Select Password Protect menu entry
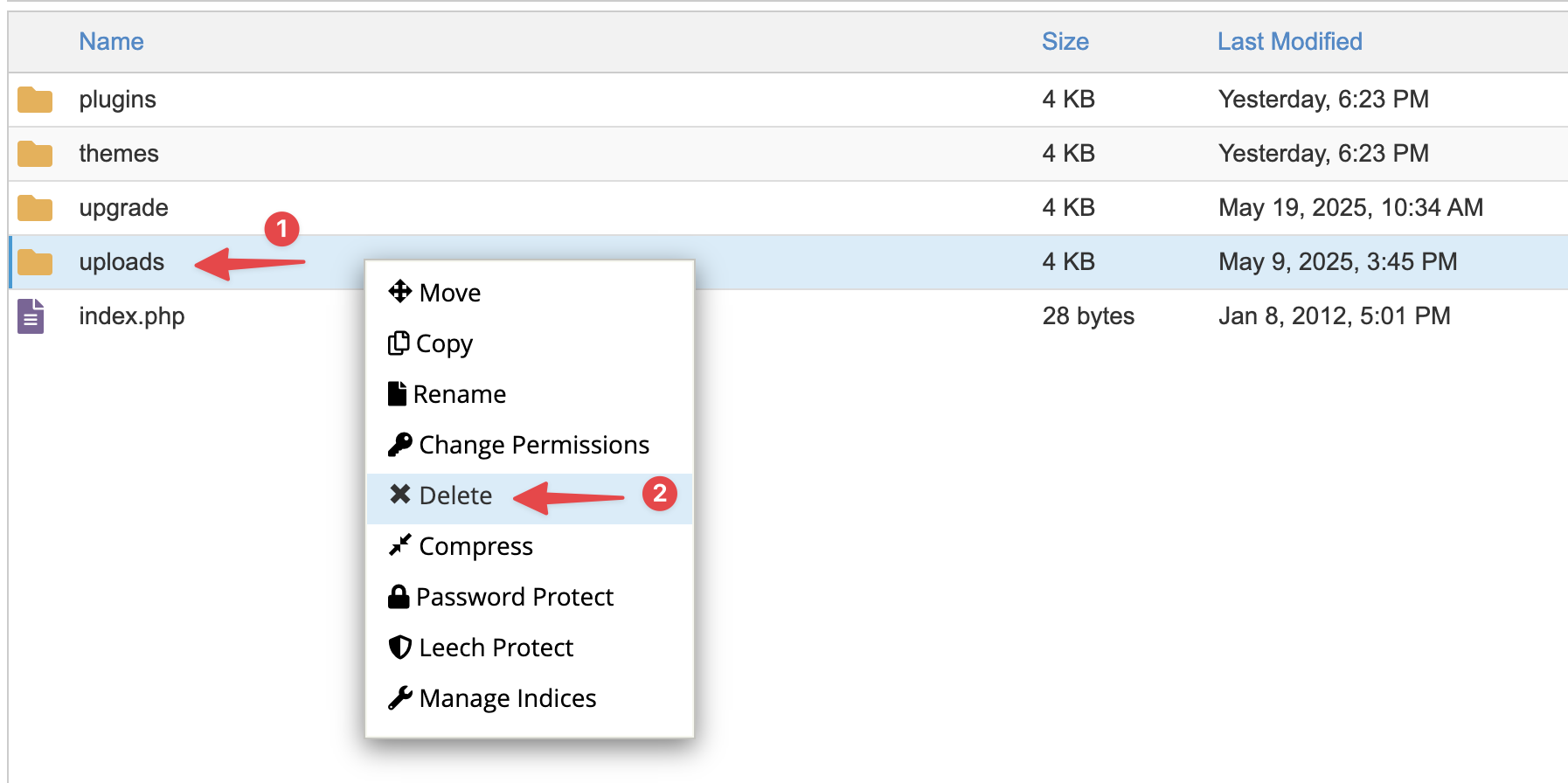The height and width of the screenshot is (783, 1568). 530,597
